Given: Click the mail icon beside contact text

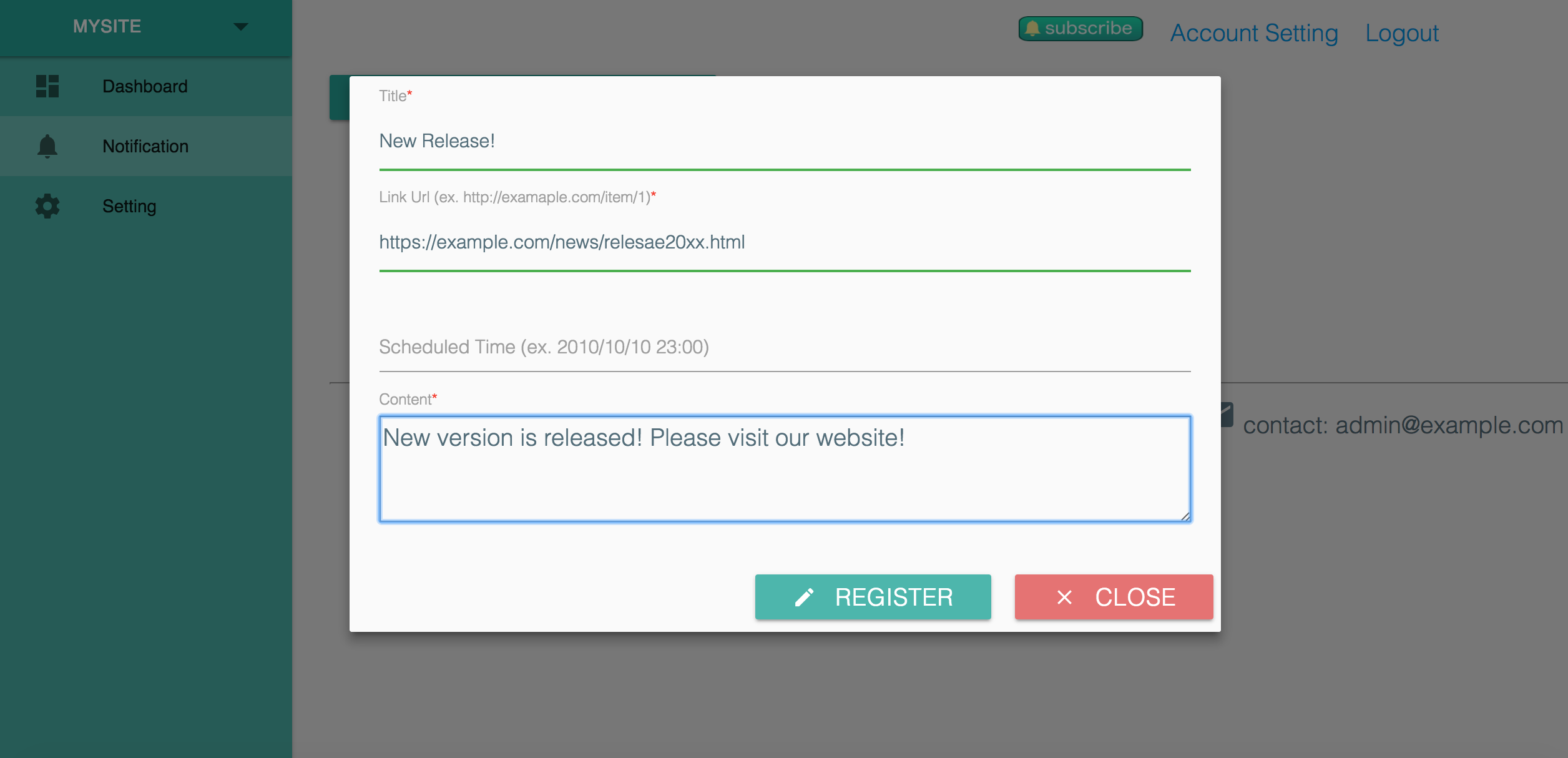Looking at the screenshot, I should point(1227,415).
